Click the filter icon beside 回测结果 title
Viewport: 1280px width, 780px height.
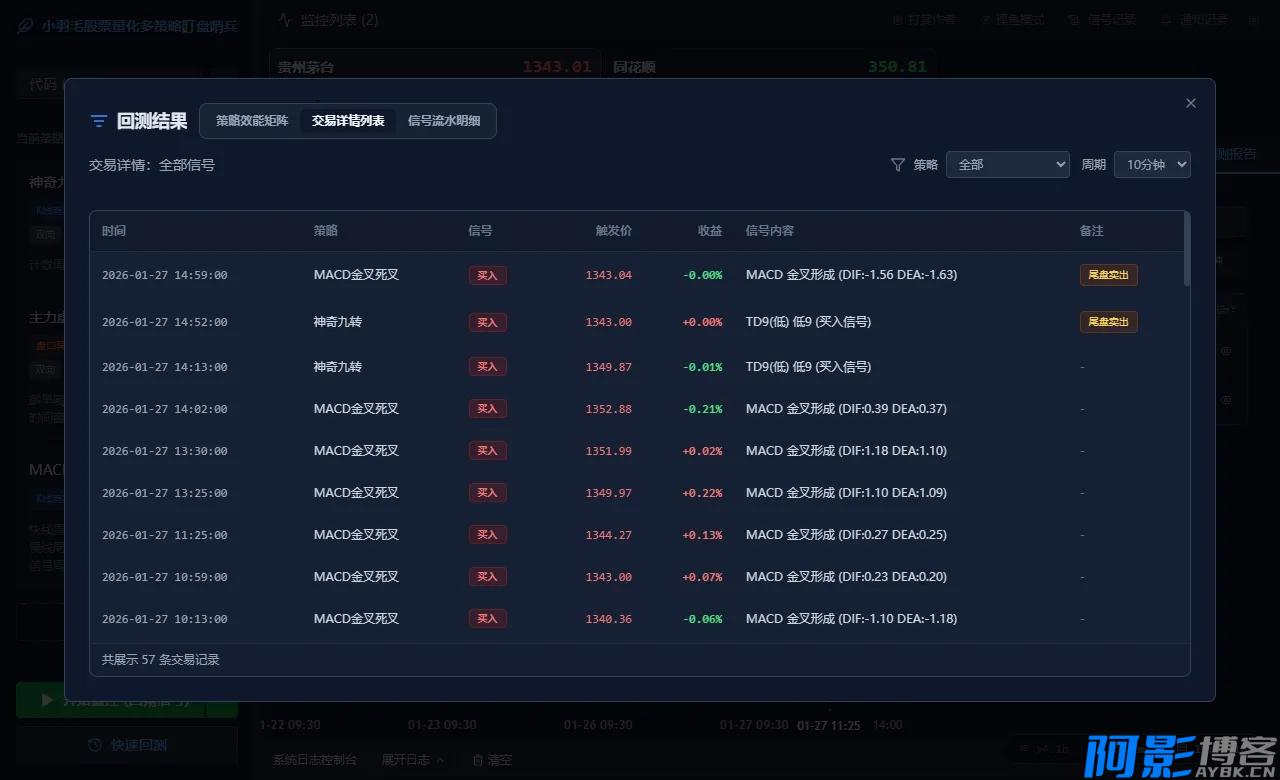click(97, 121)
